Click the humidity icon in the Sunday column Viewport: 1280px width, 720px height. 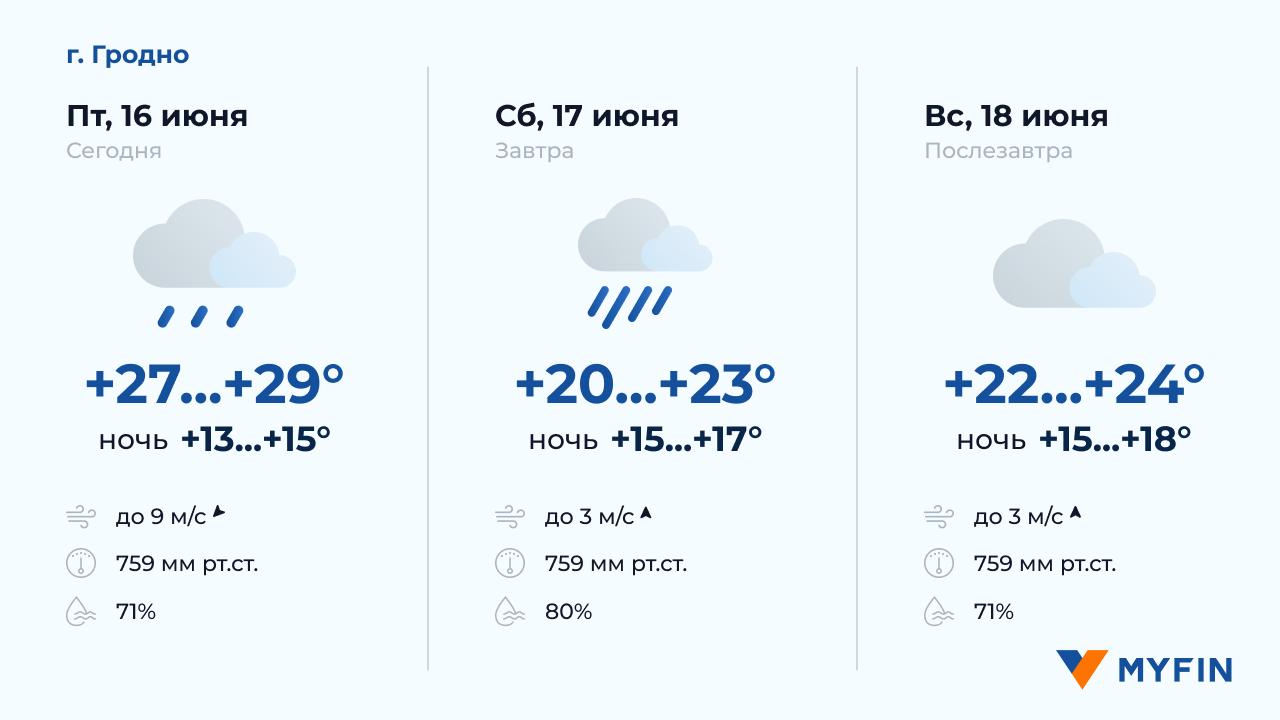pos(939,611)
